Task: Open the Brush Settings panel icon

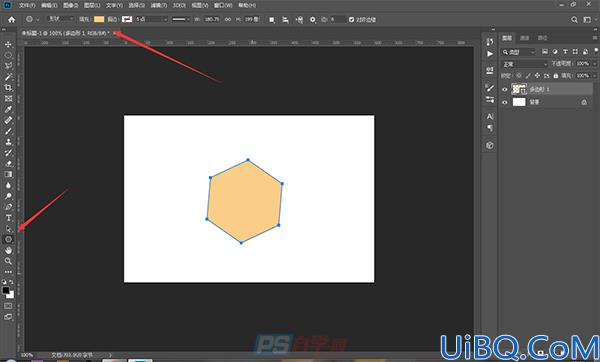Action: (490, 100)
